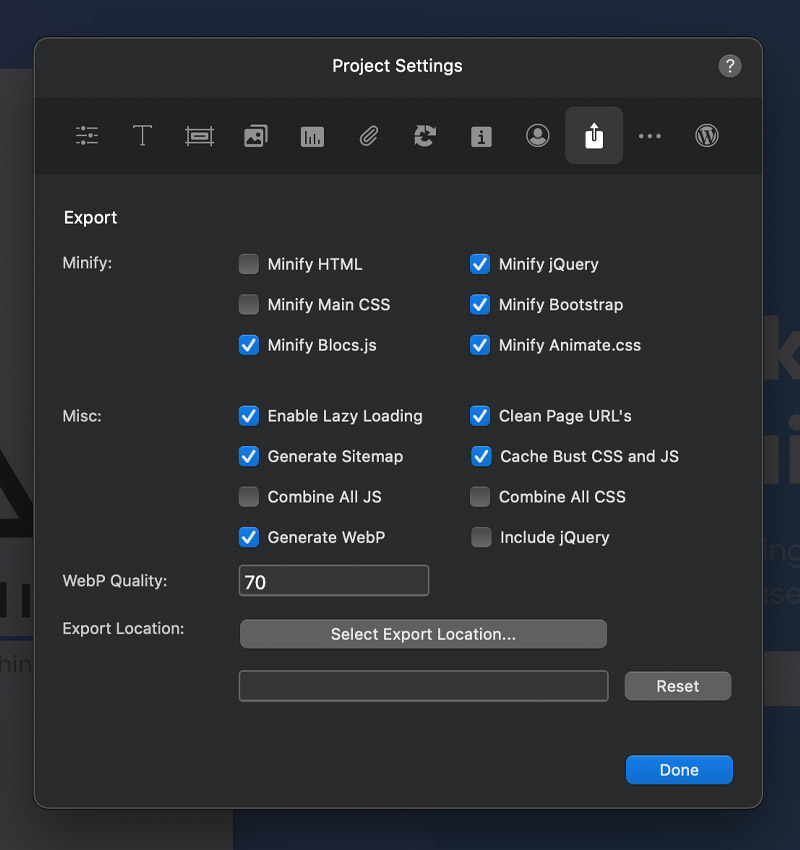Uncheck Minify Bootstrap

[480, 305]
